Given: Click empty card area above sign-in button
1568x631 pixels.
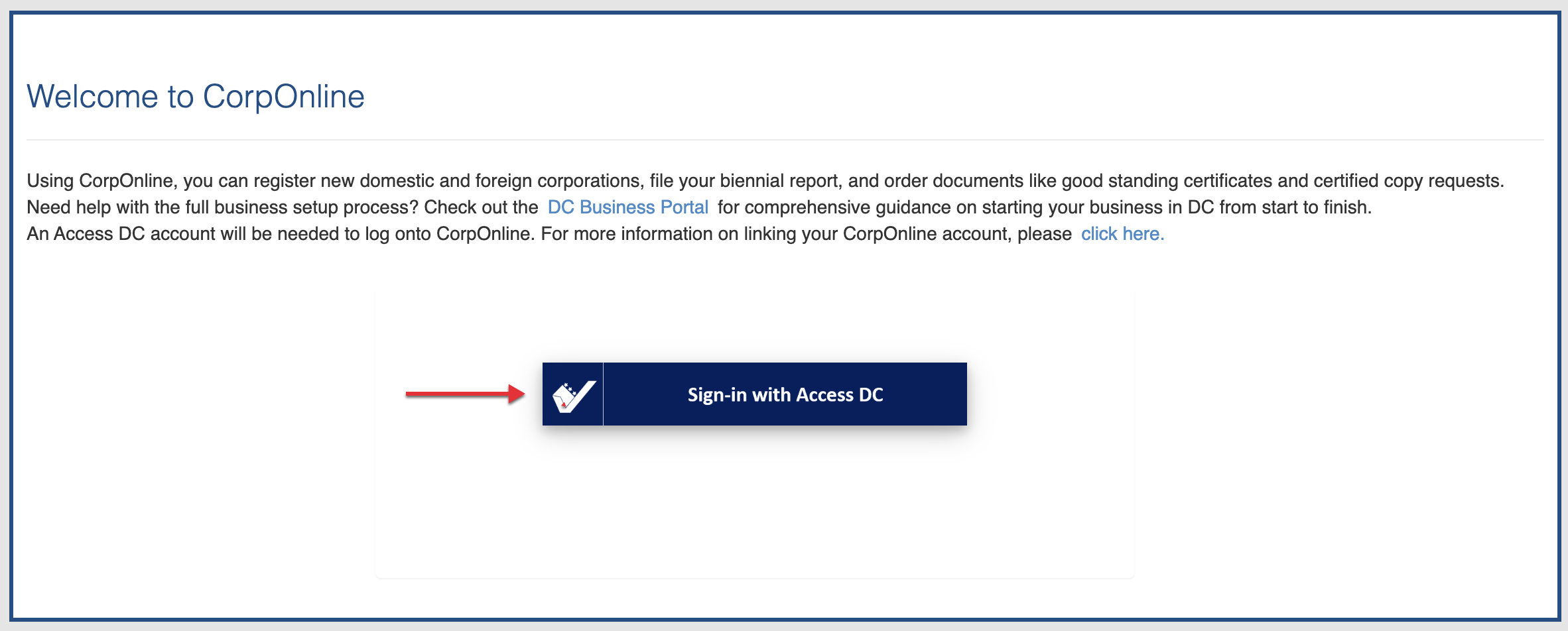Looking at the screenshot, I should [x=754, y=325].
